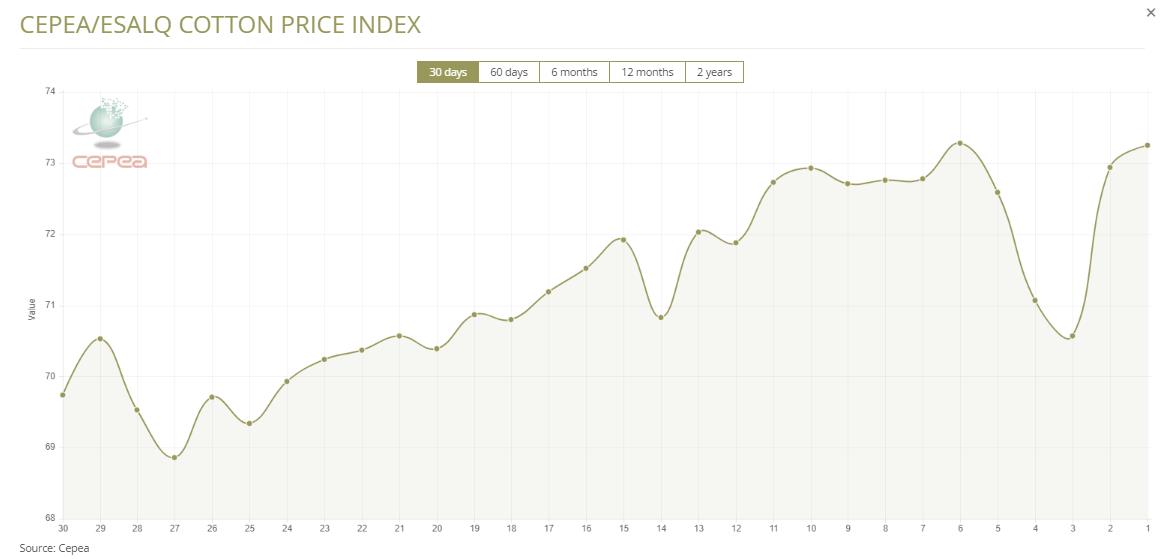Click the day 10 data point

pyautogui.click(x=811, y=168)
